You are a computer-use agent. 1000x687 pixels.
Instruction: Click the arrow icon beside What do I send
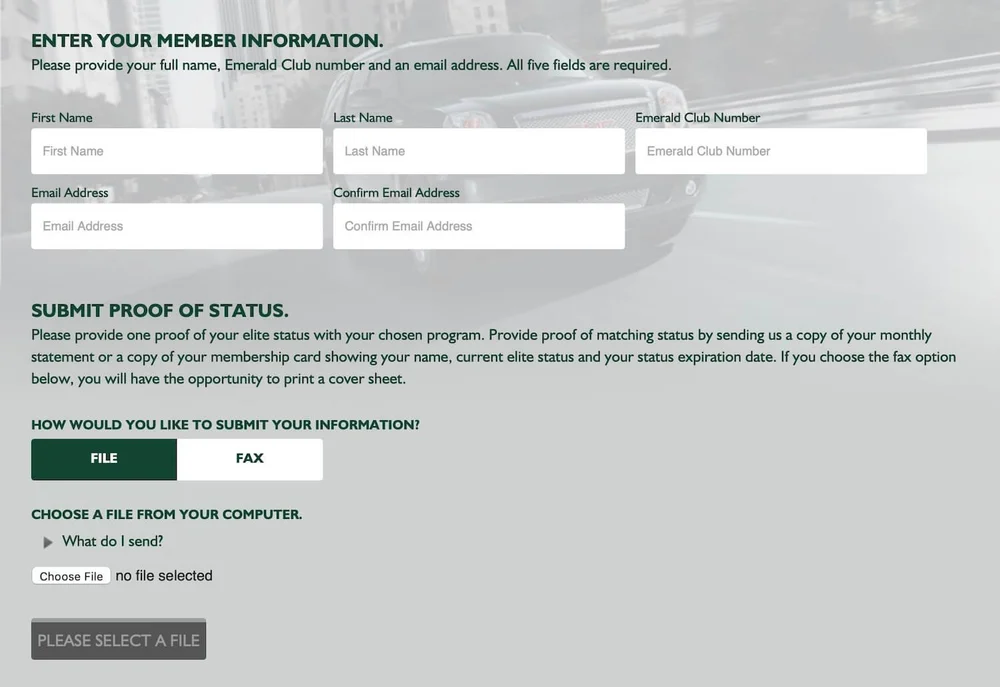[48, 541]
